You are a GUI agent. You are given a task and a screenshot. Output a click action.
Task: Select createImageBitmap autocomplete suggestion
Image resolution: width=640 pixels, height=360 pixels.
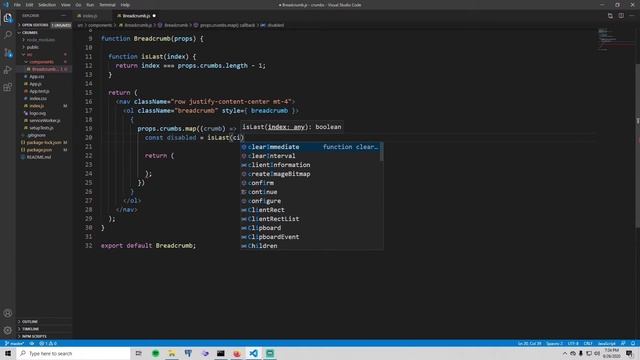tap(310, 174)
